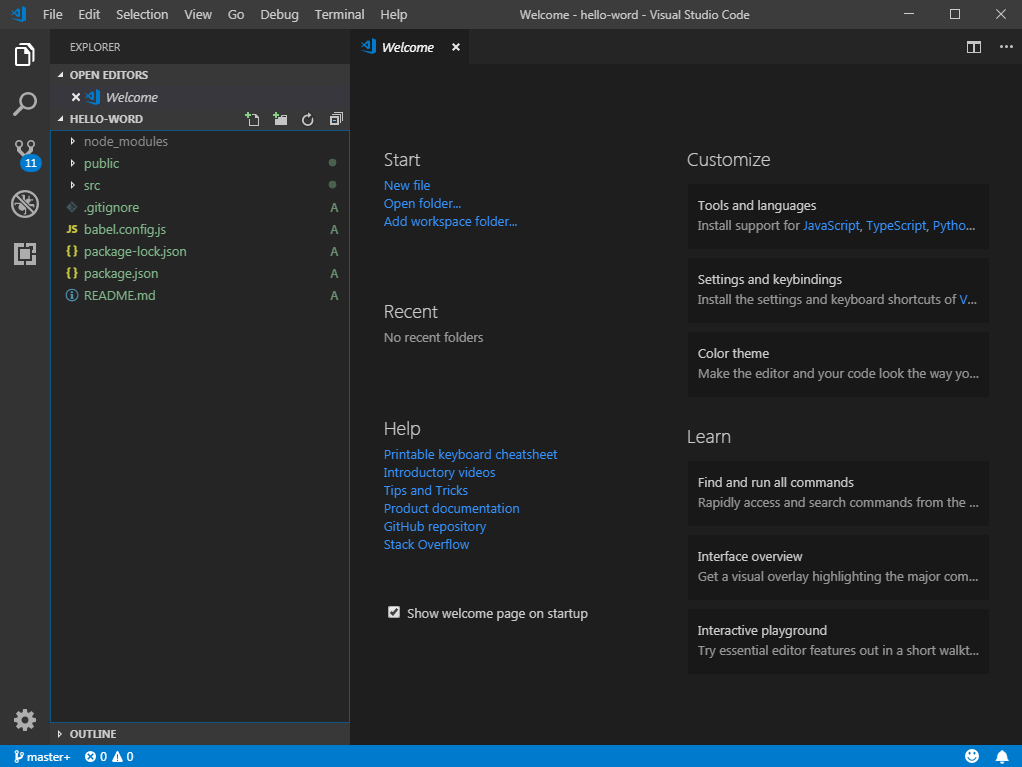1022x767 pixels.
Task: Uncheck Show welcome page on startup
Action: (x=394, y=612)
